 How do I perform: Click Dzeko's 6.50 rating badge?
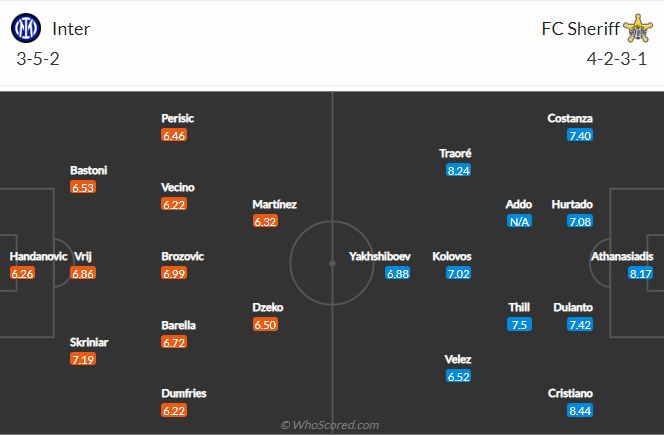point(265,324)
